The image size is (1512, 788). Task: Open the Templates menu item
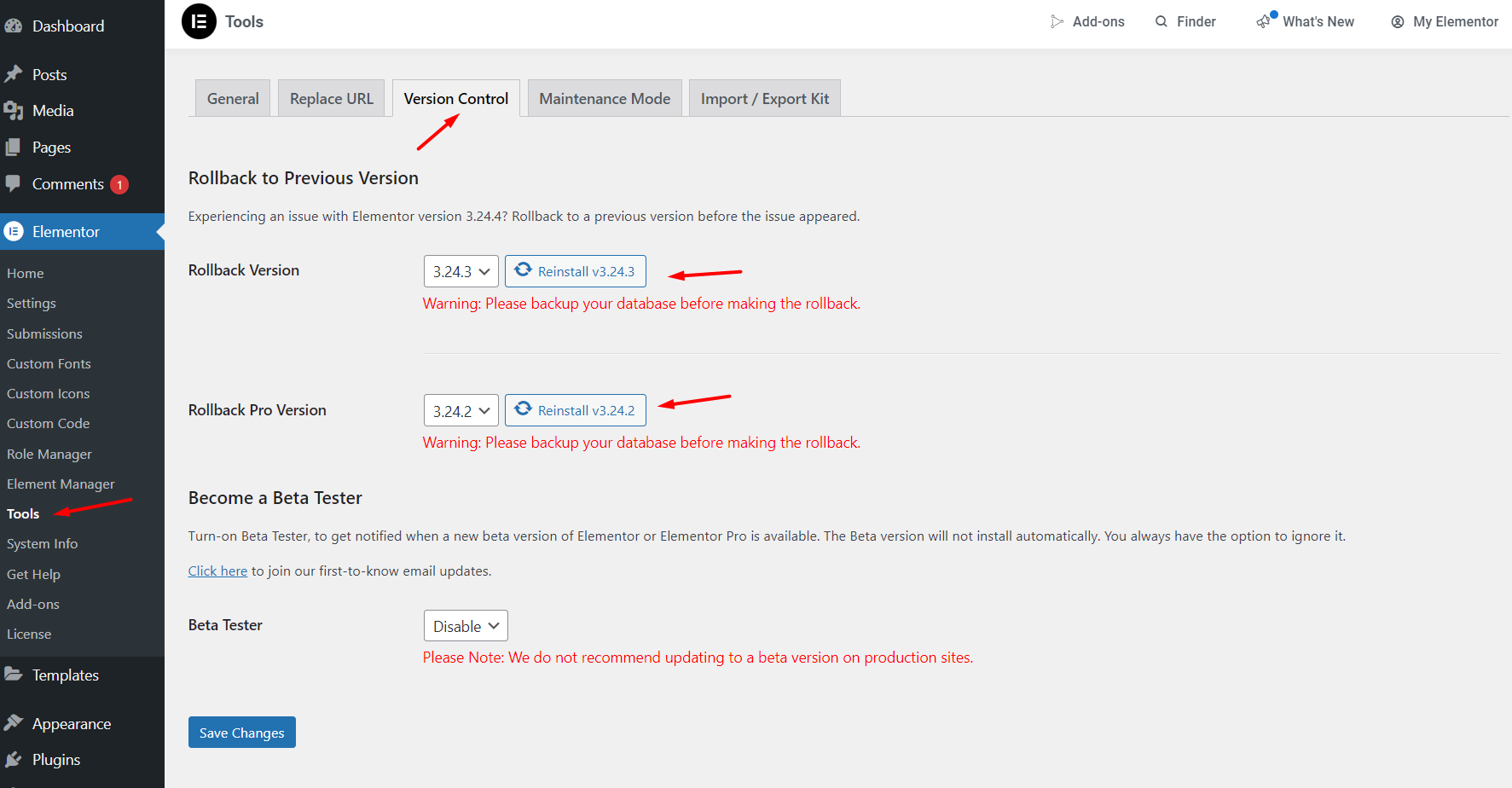pos(82,675)
